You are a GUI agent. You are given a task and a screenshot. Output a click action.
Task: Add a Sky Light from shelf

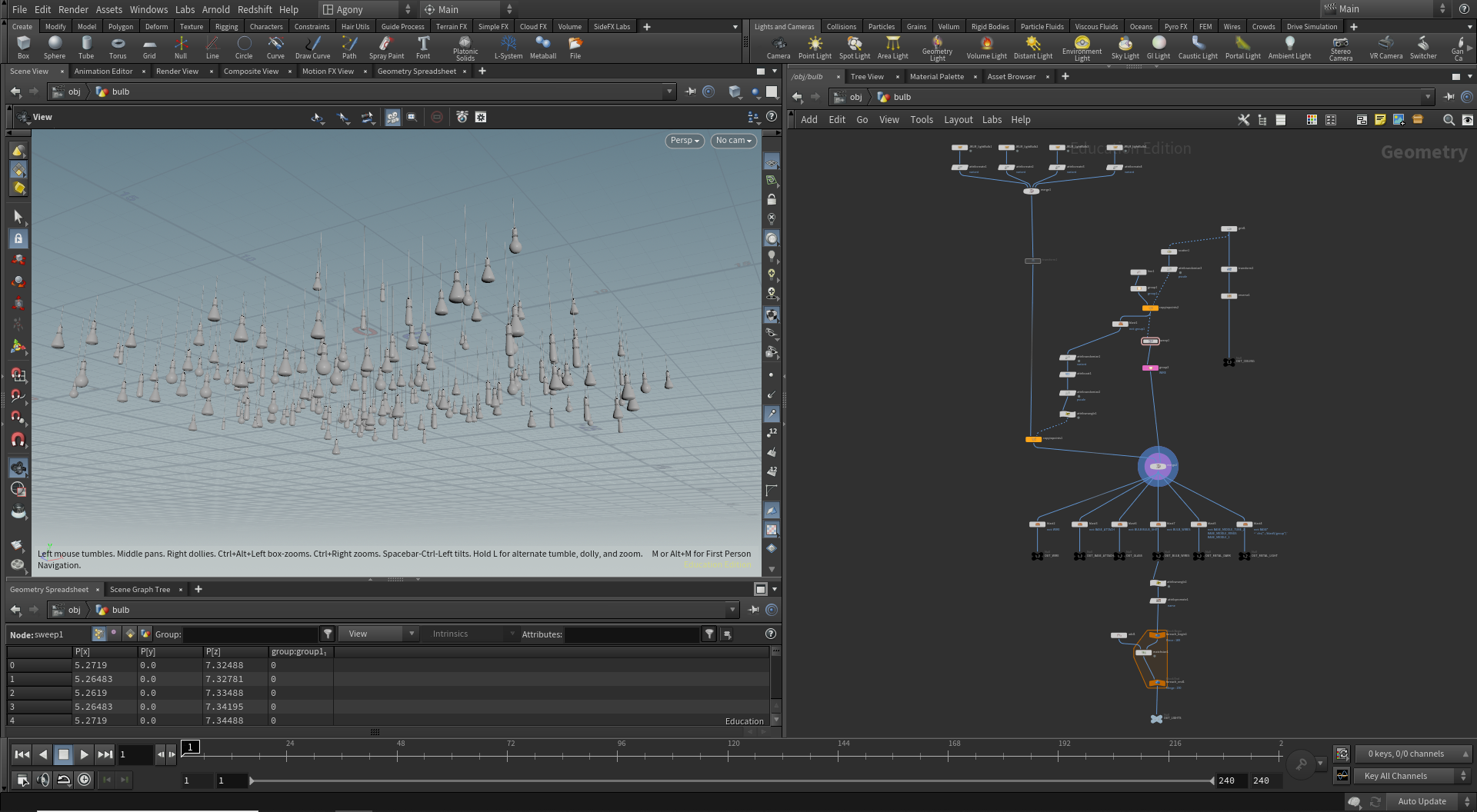pyautogui.click(x=1125, y=47)
